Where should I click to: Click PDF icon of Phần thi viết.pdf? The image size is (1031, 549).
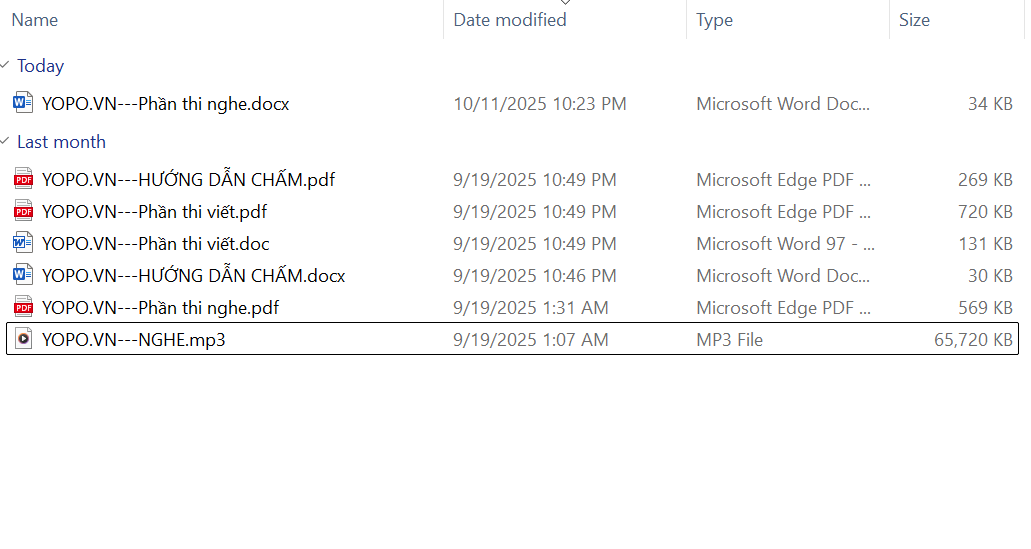coord(23,212)
